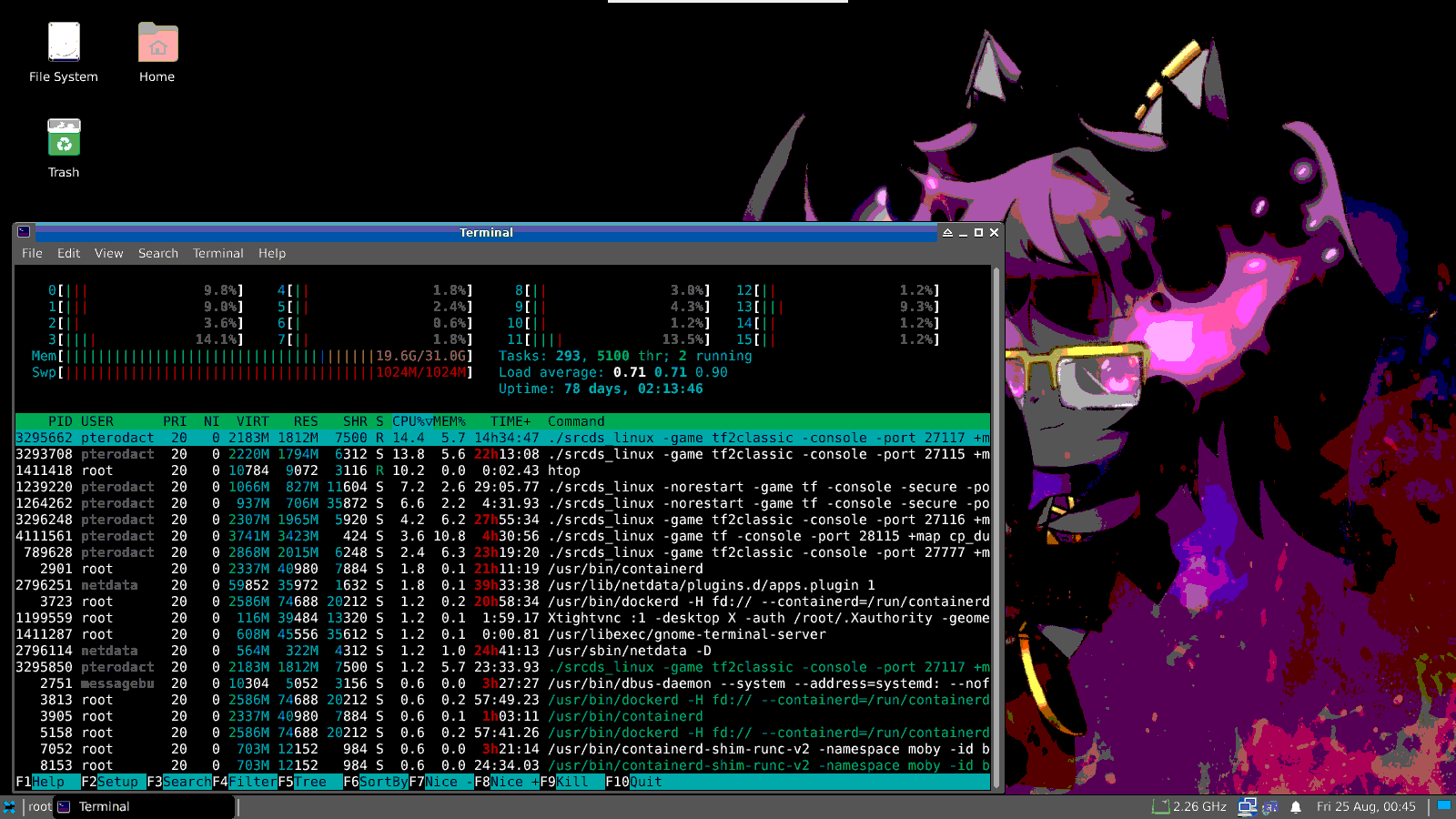Select process row with PID 1264262
Screen dimensions: 1456x819
pyautogui.click(x=502, y=503)
